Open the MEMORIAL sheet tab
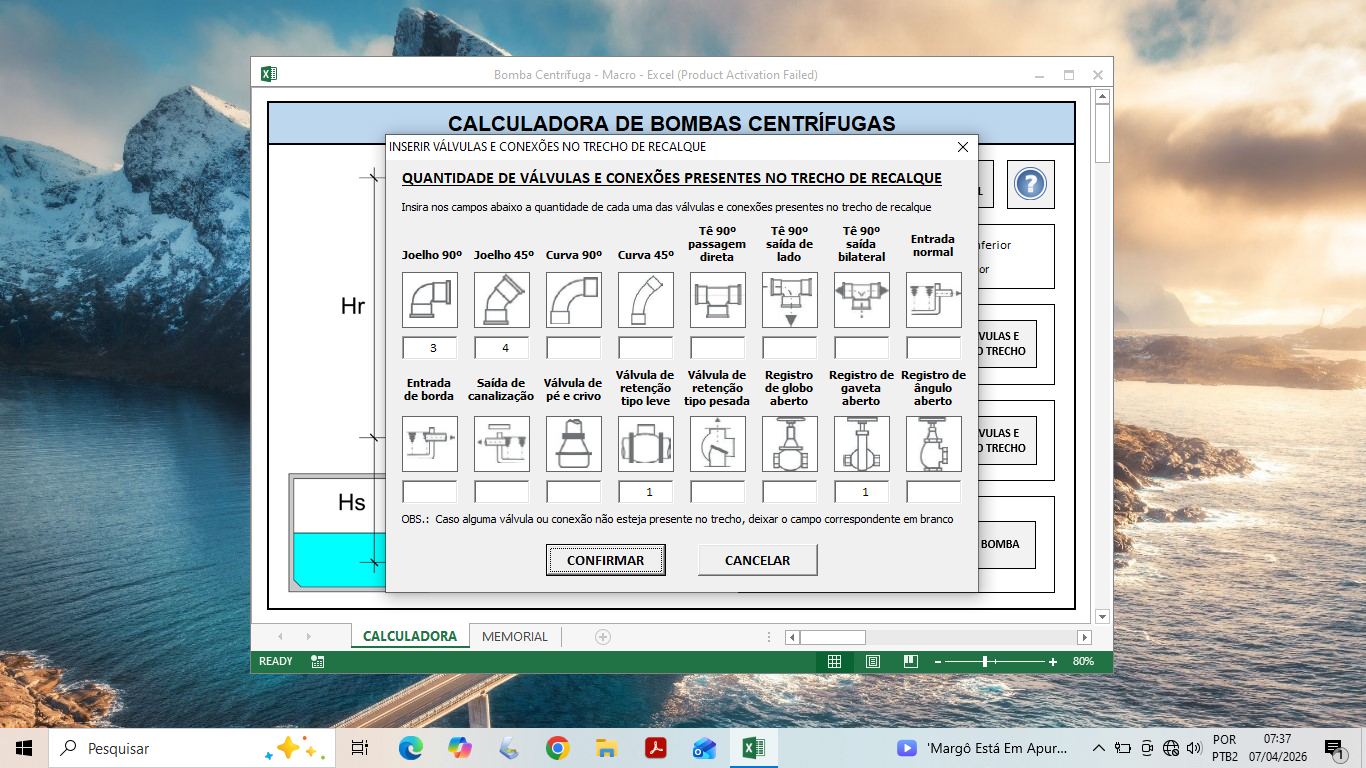The height and width of the screenshot is (768, 1366). (515, 636)
